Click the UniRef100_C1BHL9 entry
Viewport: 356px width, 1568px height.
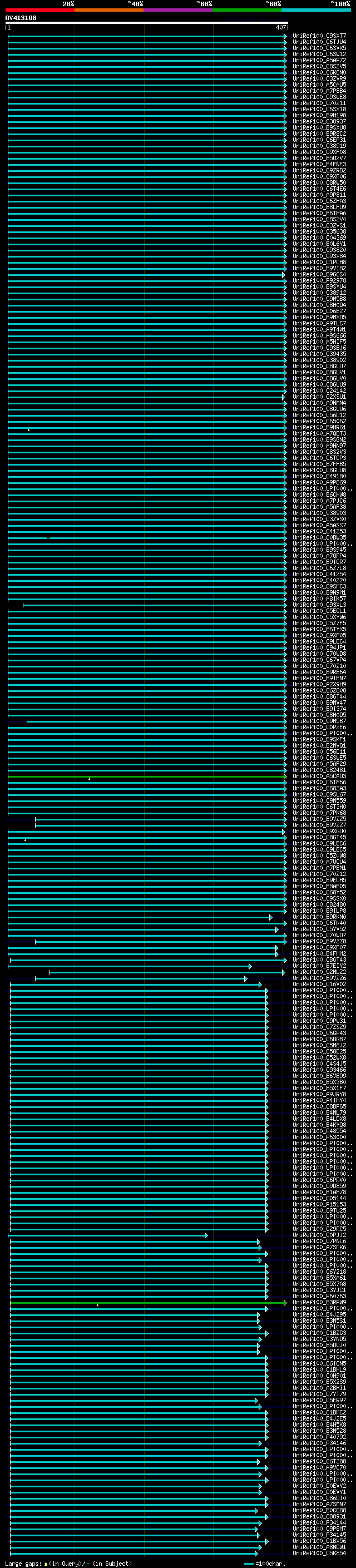click(x=319, y=1369)
